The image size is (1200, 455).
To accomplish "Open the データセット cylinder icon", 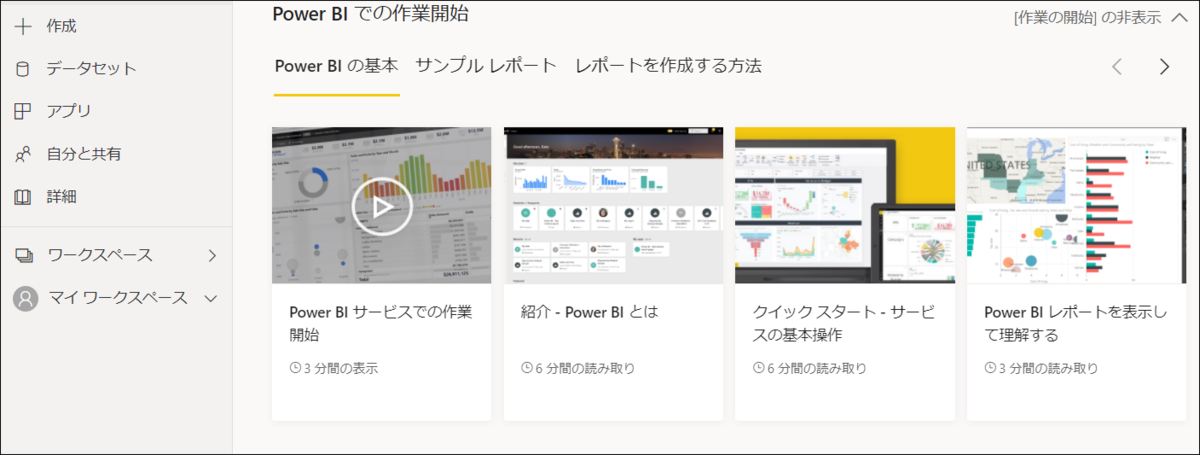I will click(x=23, y=69).
